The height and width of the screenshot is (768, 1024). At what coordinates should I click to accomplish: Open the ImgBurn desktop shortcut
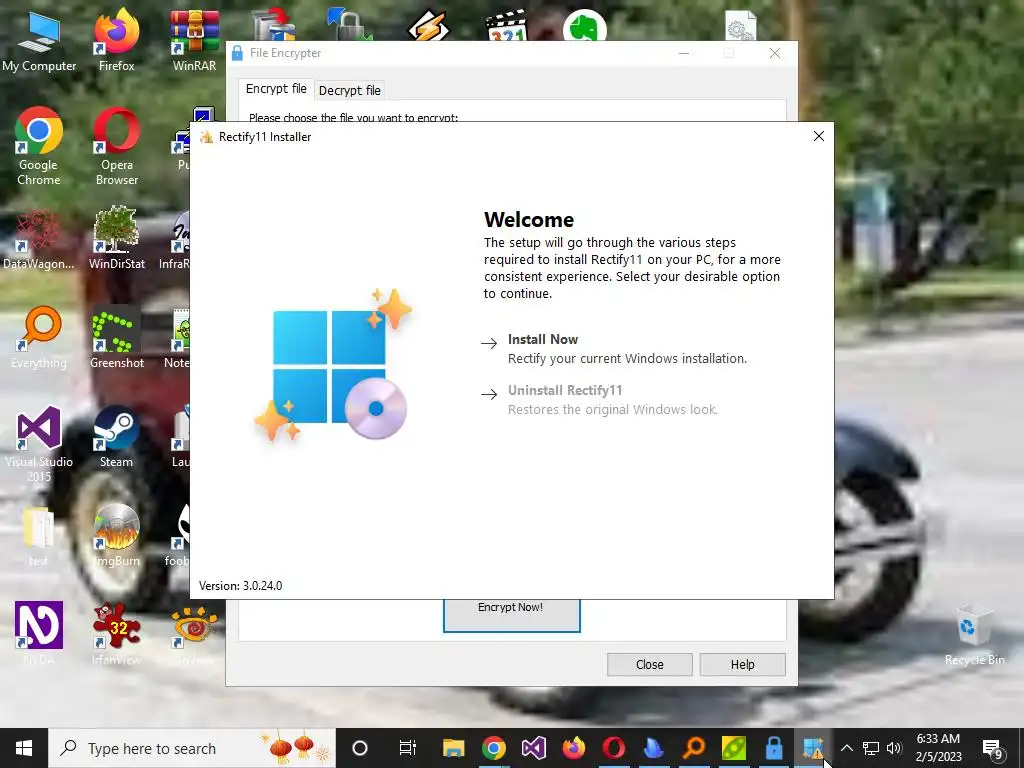(x=117, y=536)
